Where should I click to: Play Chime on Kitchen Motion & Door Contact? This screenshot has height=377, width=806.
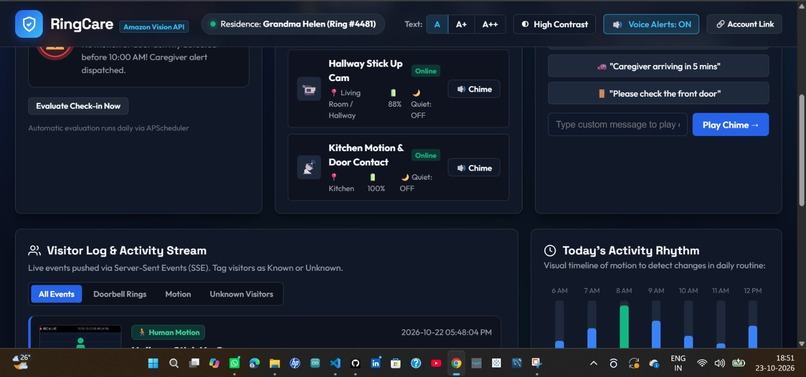click(474, 168)
